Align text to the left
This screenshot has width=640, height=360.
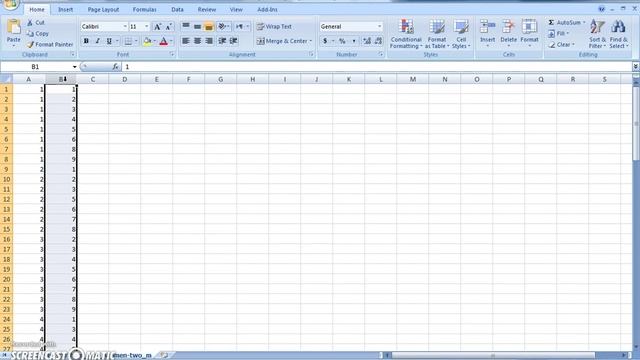point(186,41)
